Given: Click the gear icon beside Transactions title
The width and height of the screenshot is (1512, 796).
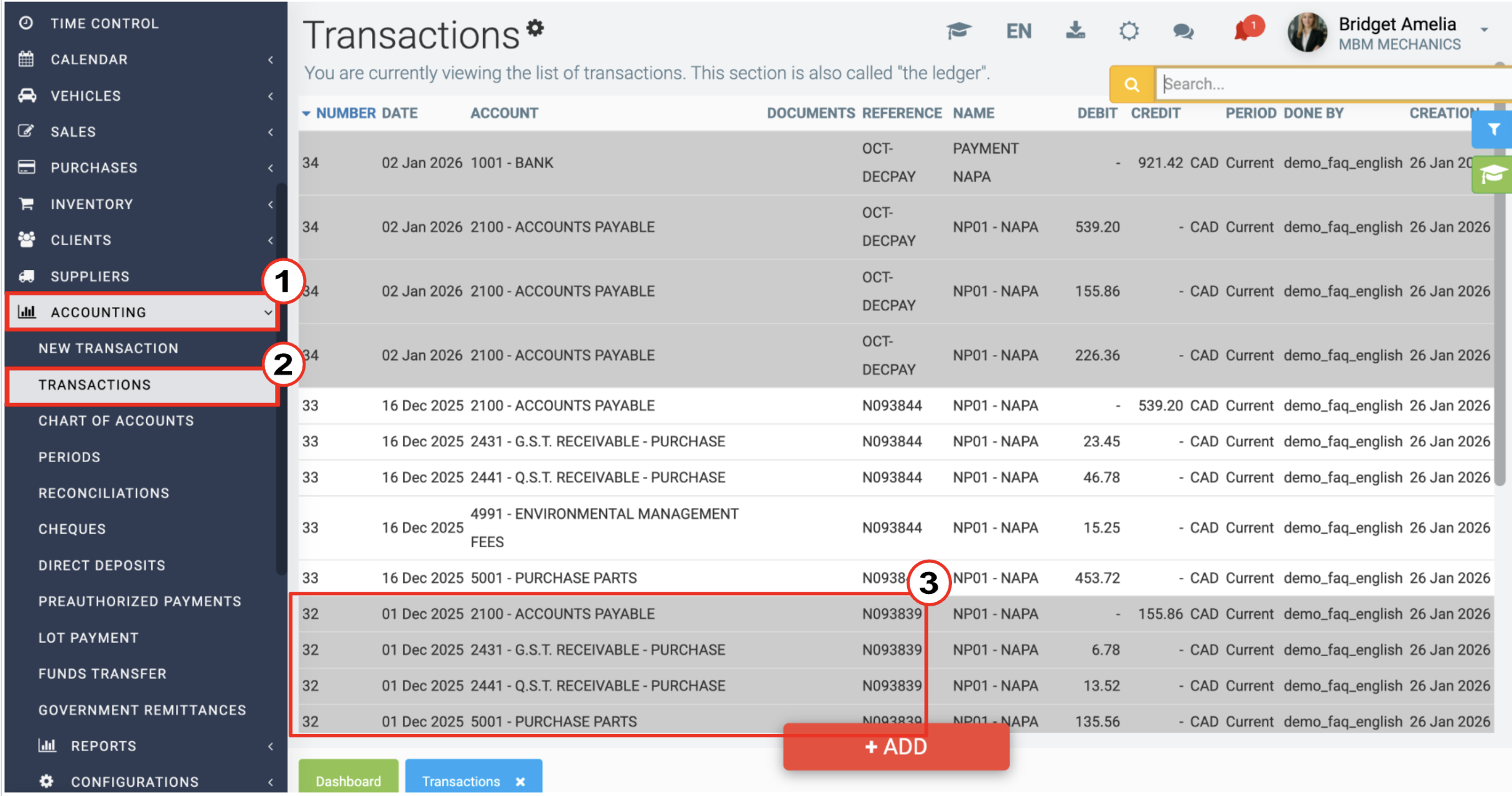Looking at the screenshot, I should [x=535, y=28].
